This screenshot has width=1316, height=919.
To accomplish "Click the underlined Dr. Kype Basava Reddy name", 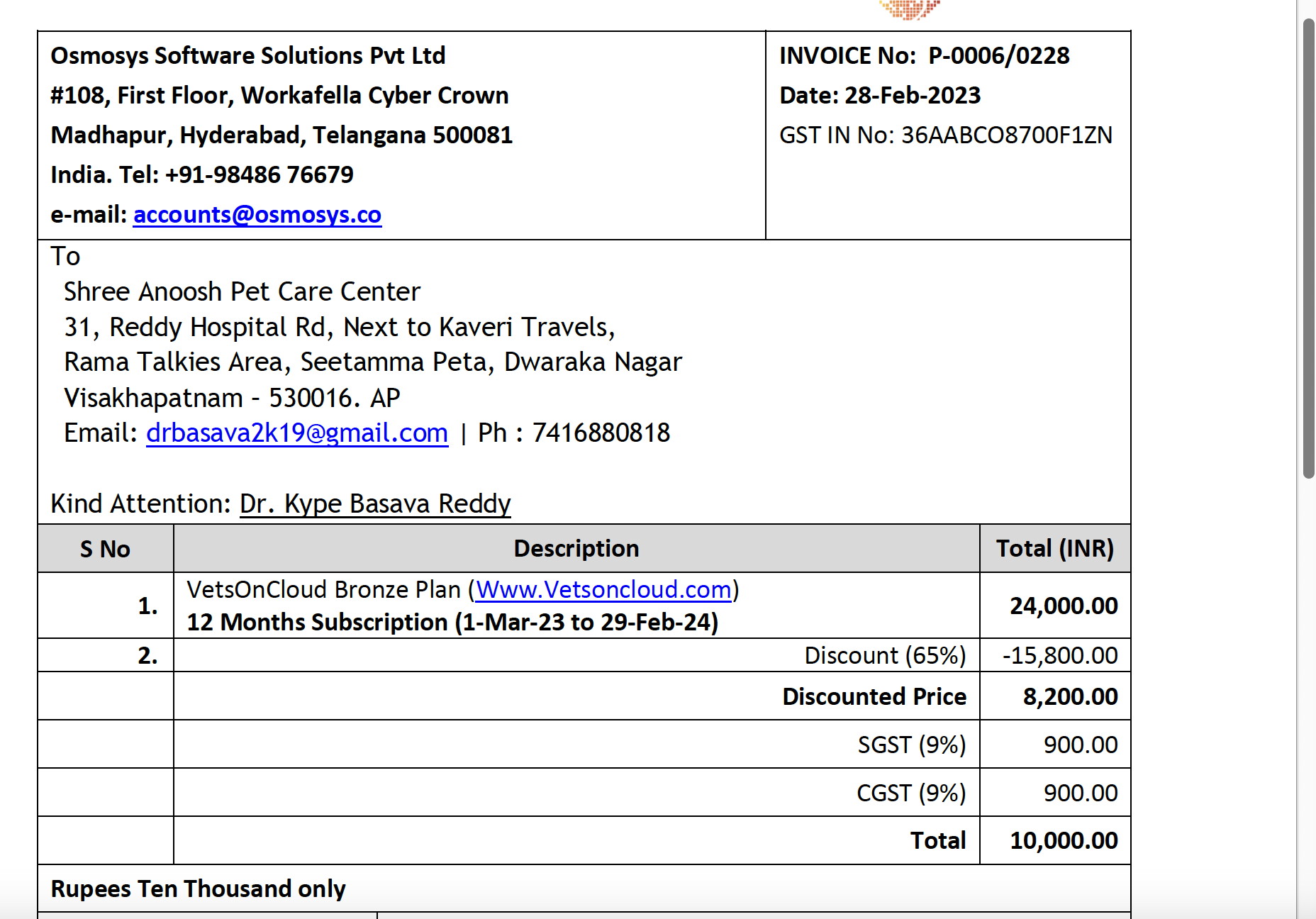I will 375,503.
